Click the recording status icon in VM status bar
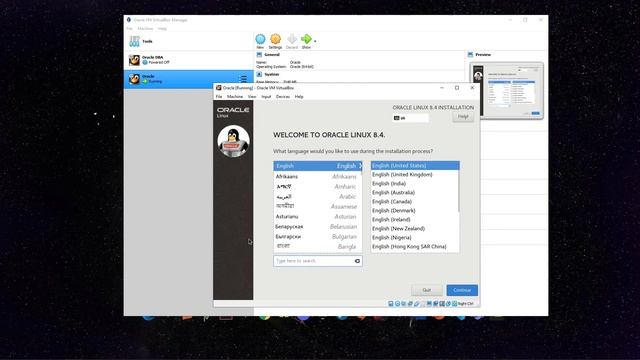The height and width of the screenshot is (360, 640). [x=436, y=304]
